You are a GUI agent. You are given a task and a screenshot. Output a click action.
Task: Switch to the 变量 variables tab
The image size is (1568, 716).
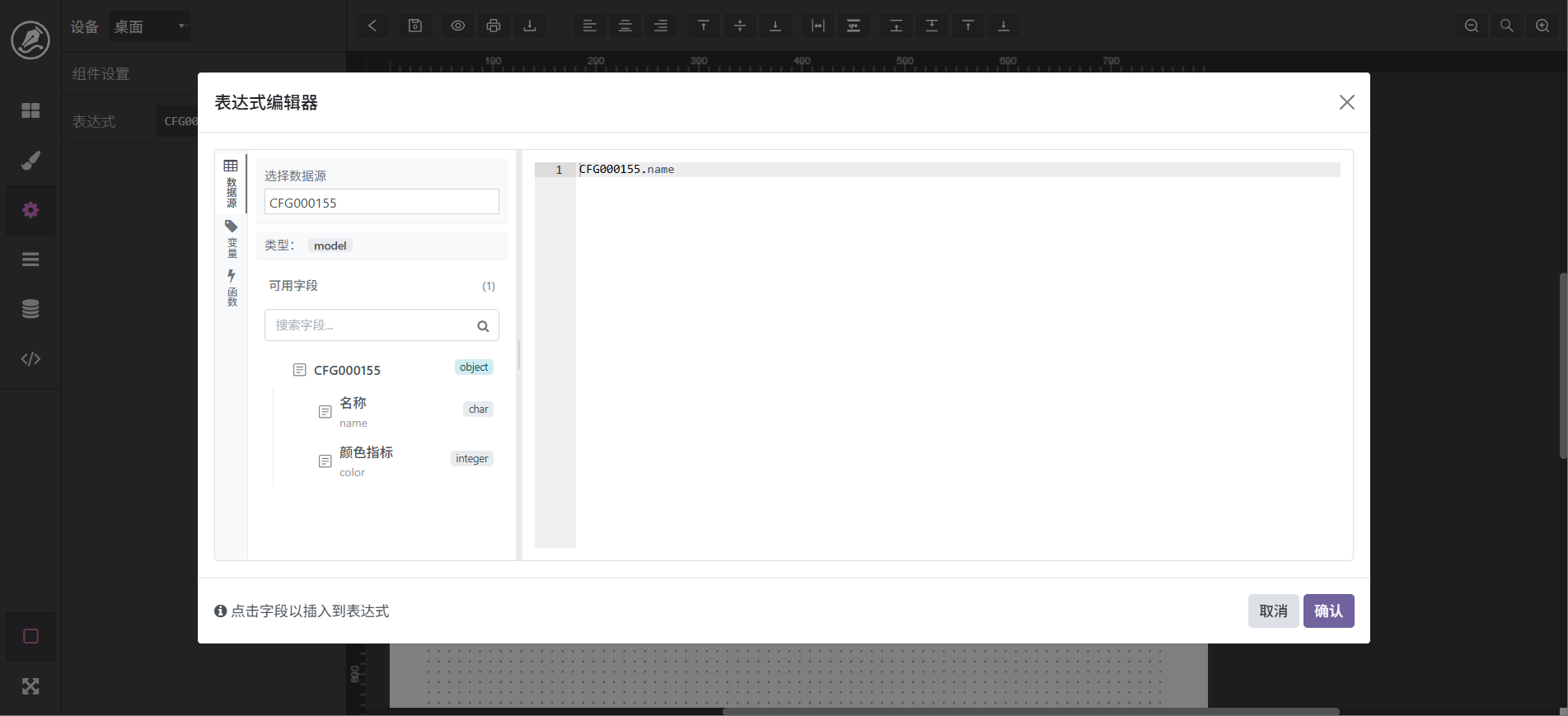pyautogui.click(x=232, y=238)
